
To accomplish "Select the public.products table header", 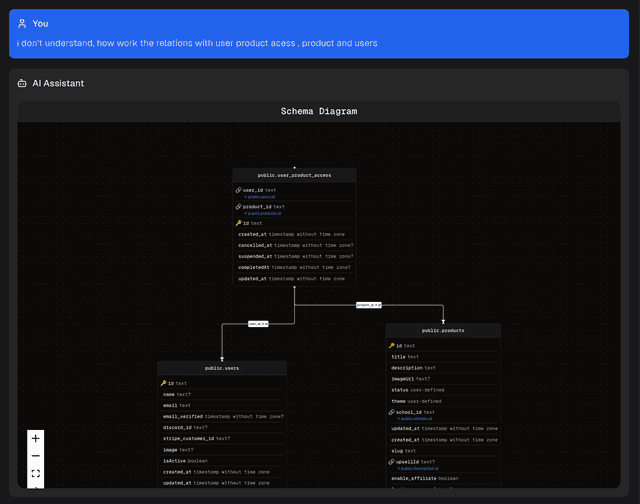I will pos(442,330).
